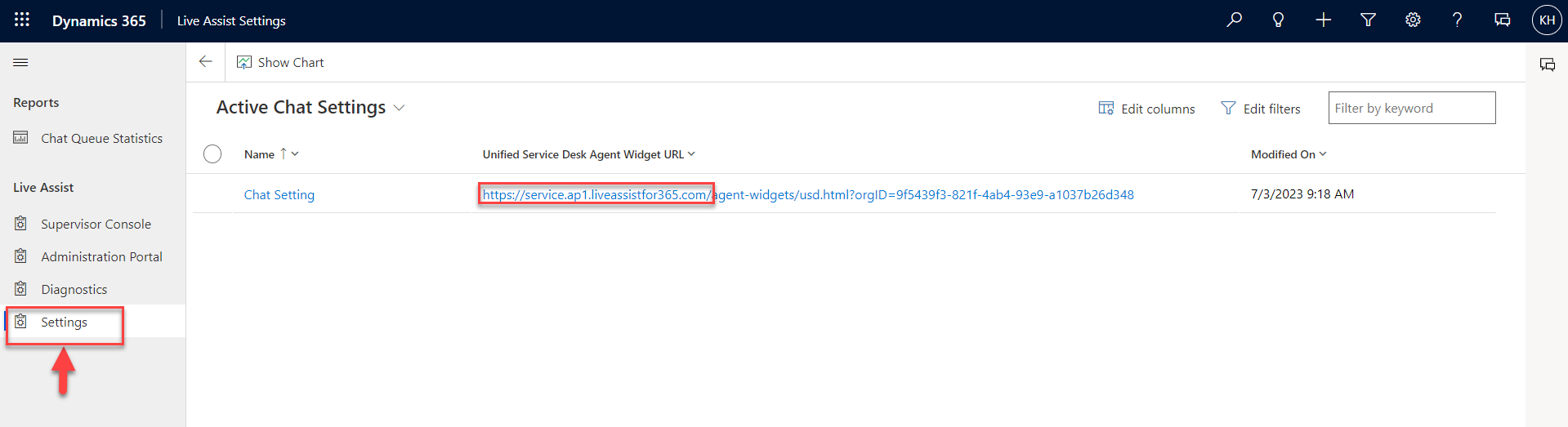This screenshot has width=1568, height=427.
Task: Toggle the select-all circle in grid header
Action: click(x=212, y=153)
